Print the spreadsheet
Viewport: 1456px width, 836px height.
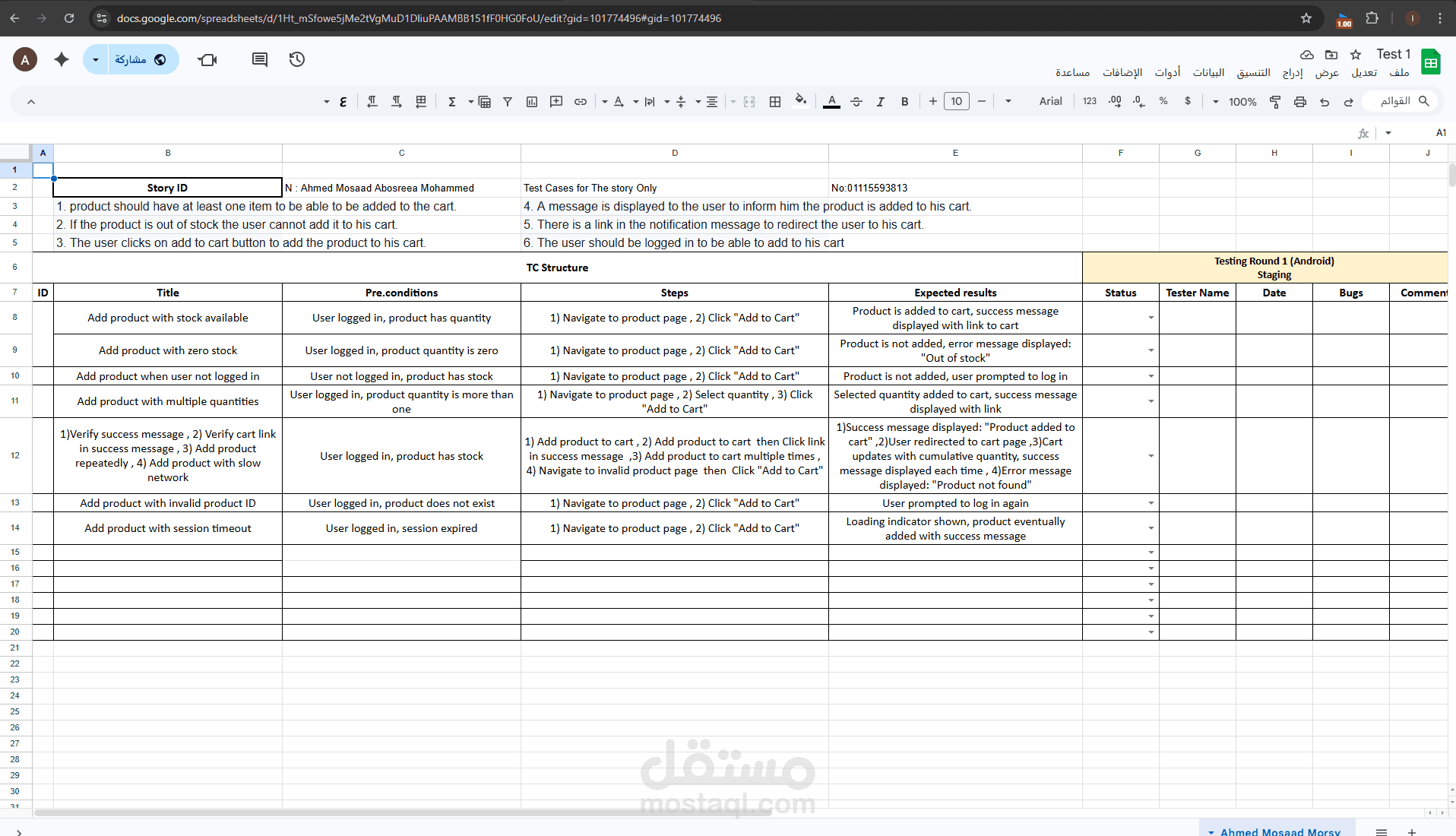pyautogui.click(x=1300, y=102)
